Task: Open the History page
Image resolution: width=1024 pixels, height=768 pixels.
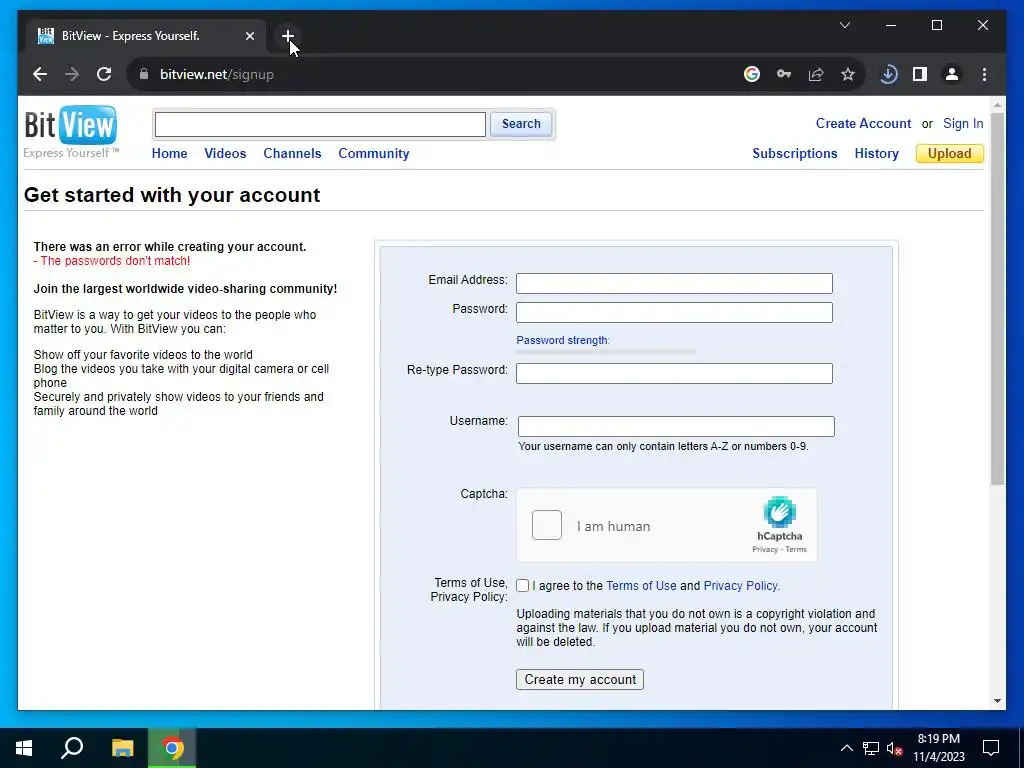Action: (x=876, y=153)
